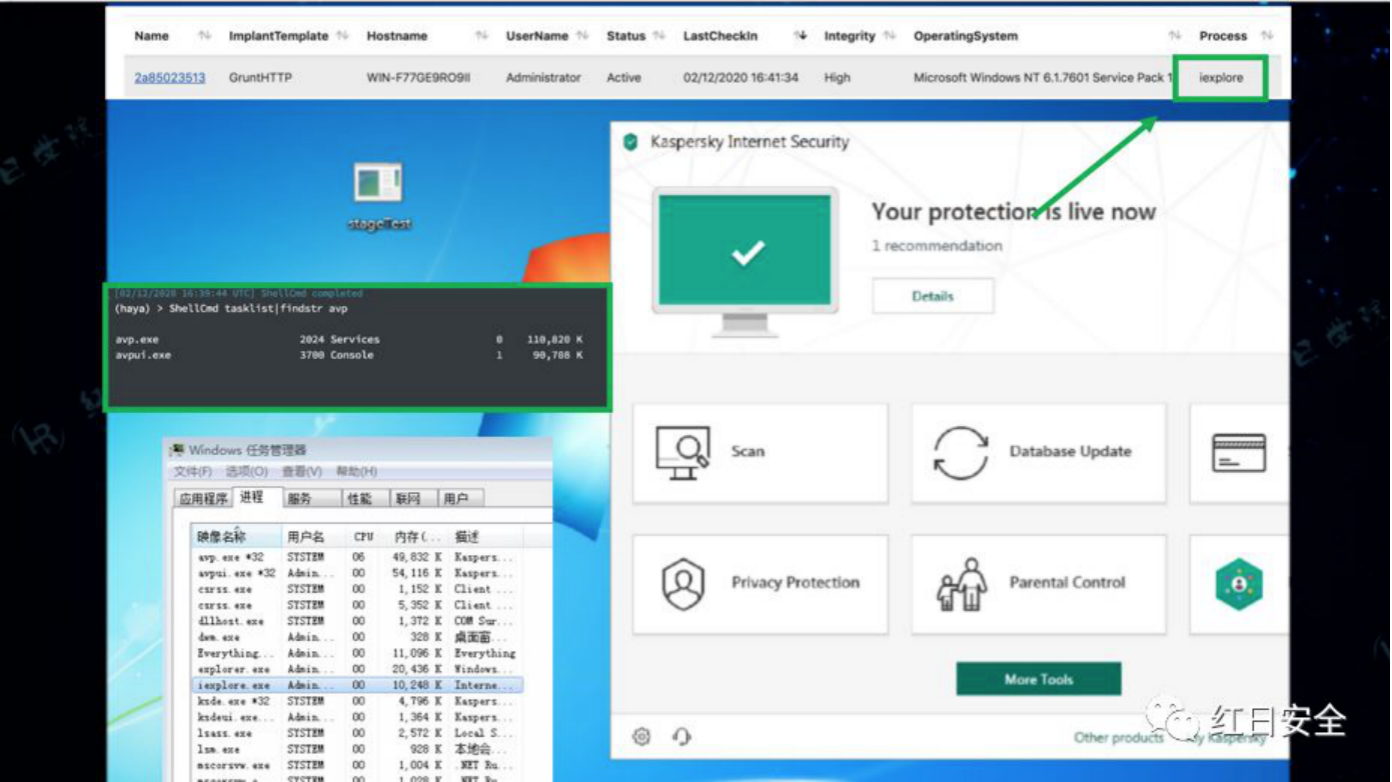Open Privacy Protection via its shield person icon
1392x782 pixels.
click(x=684, y=584)
